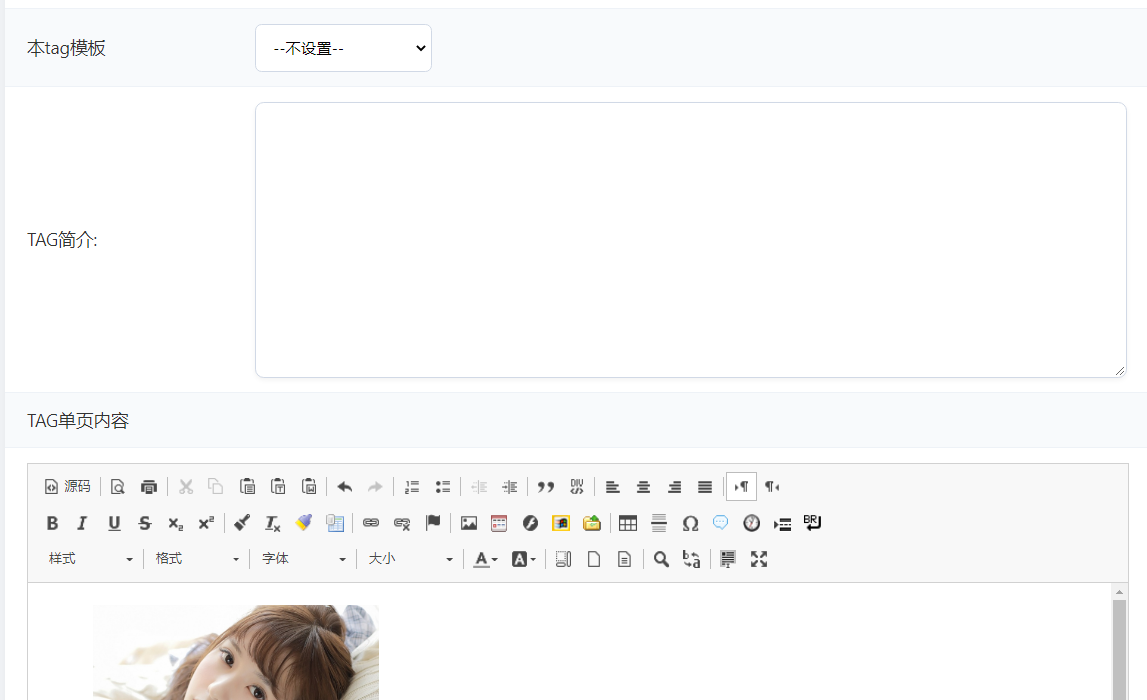1147x700 pixels.
Task: Click the undo arrow icon
Action: 344,487
